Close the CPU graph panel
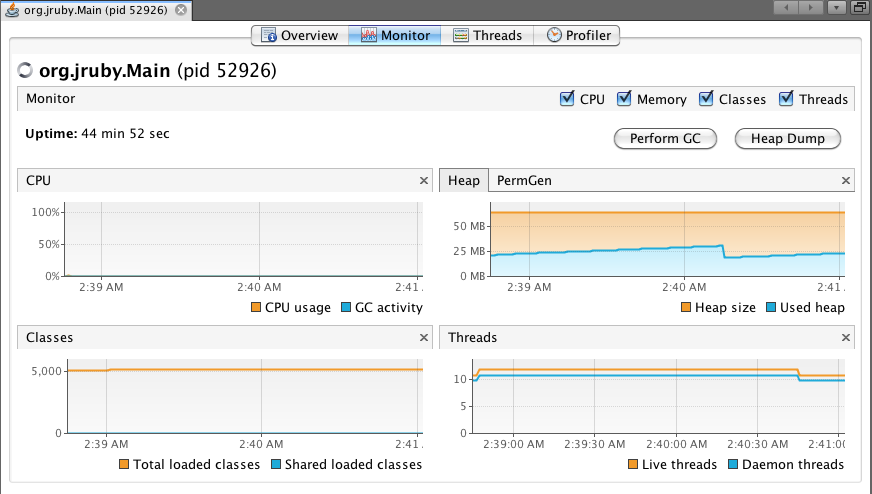Image resolution: width=872 pixels, height=494 pixels. pyautogui.click(x=424, y=181)
